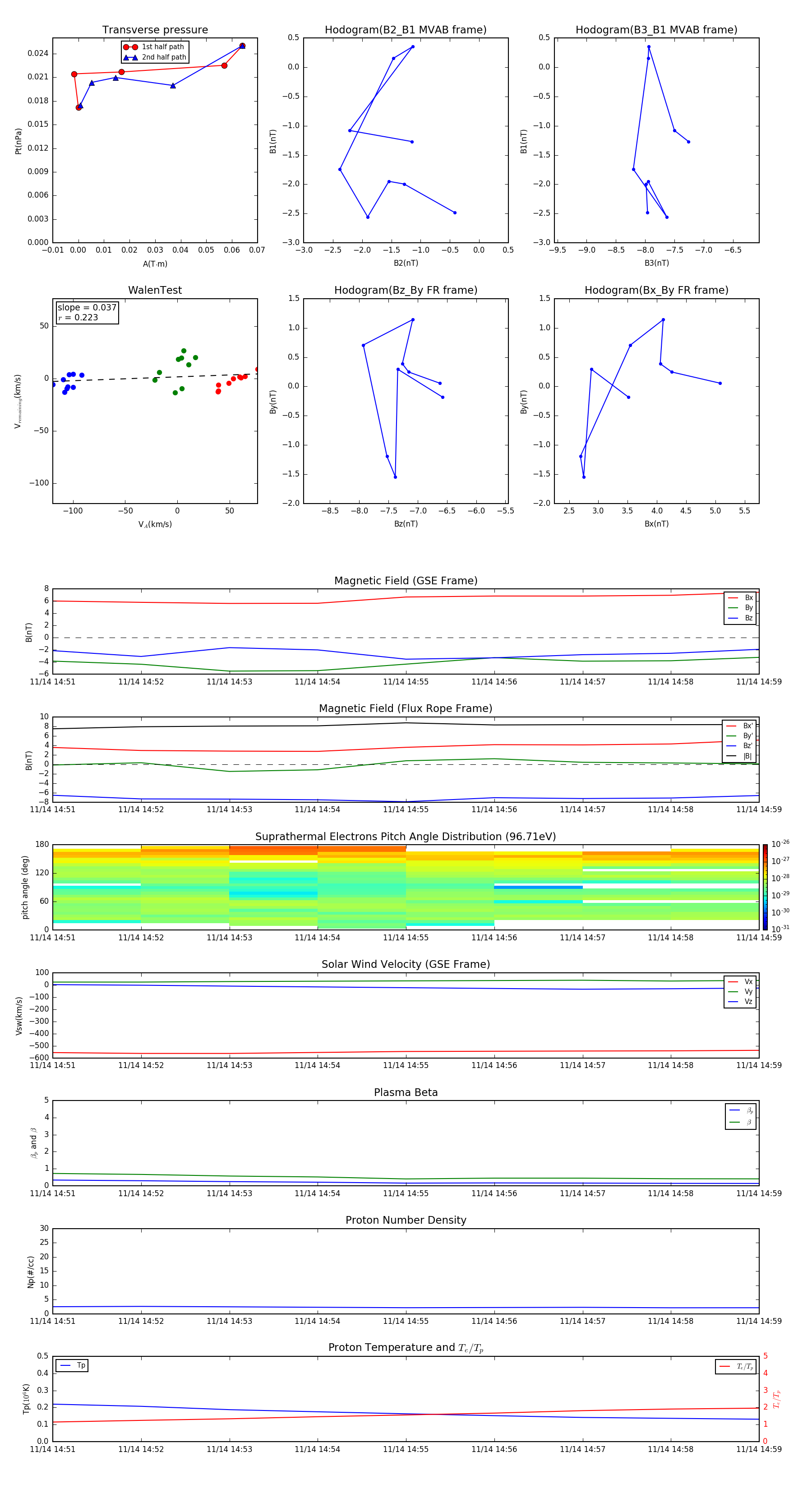Click the 'Tp(10^6K)' y-axis label
Image resolution: width=812 pixels, height=1489 pixels.
click(x=26, y=1399)
